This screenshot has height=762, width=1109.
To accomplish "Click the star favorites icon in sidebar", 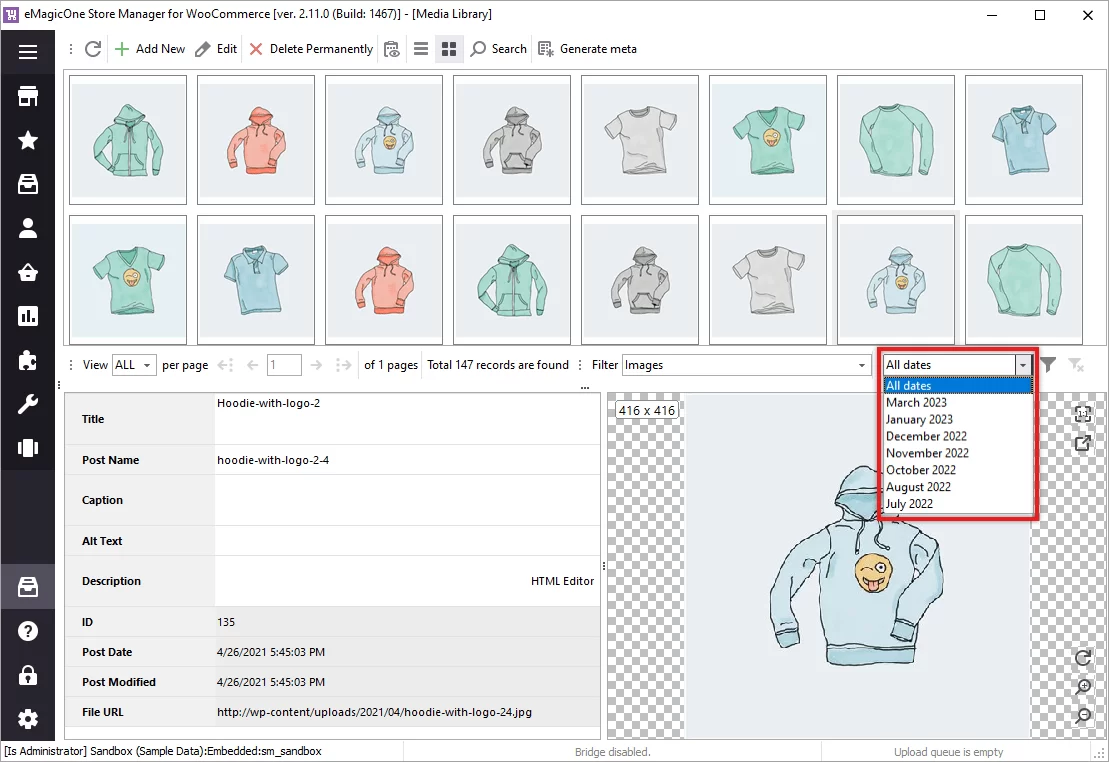I will click(x=28, y=140).
